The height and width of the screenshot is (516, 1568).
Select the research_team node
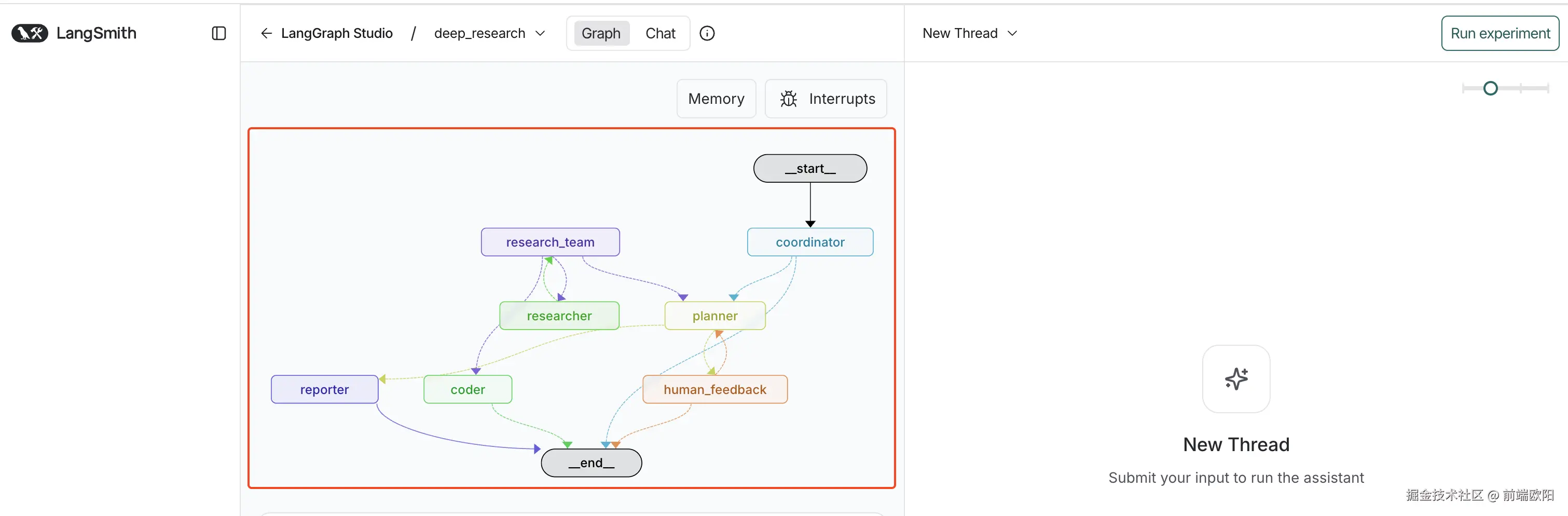(x=551, y=242)
